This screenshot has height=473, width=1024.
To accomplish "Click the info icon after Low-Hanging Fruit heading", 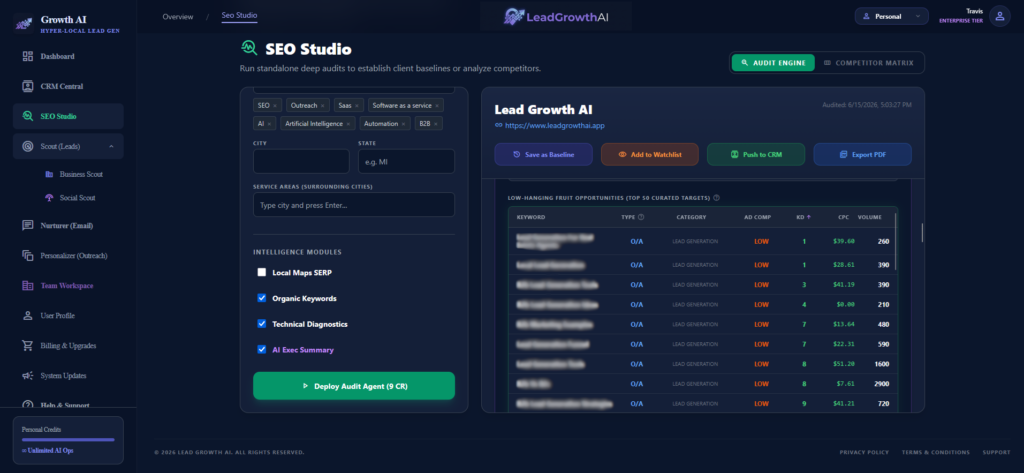I will [716, 198].
